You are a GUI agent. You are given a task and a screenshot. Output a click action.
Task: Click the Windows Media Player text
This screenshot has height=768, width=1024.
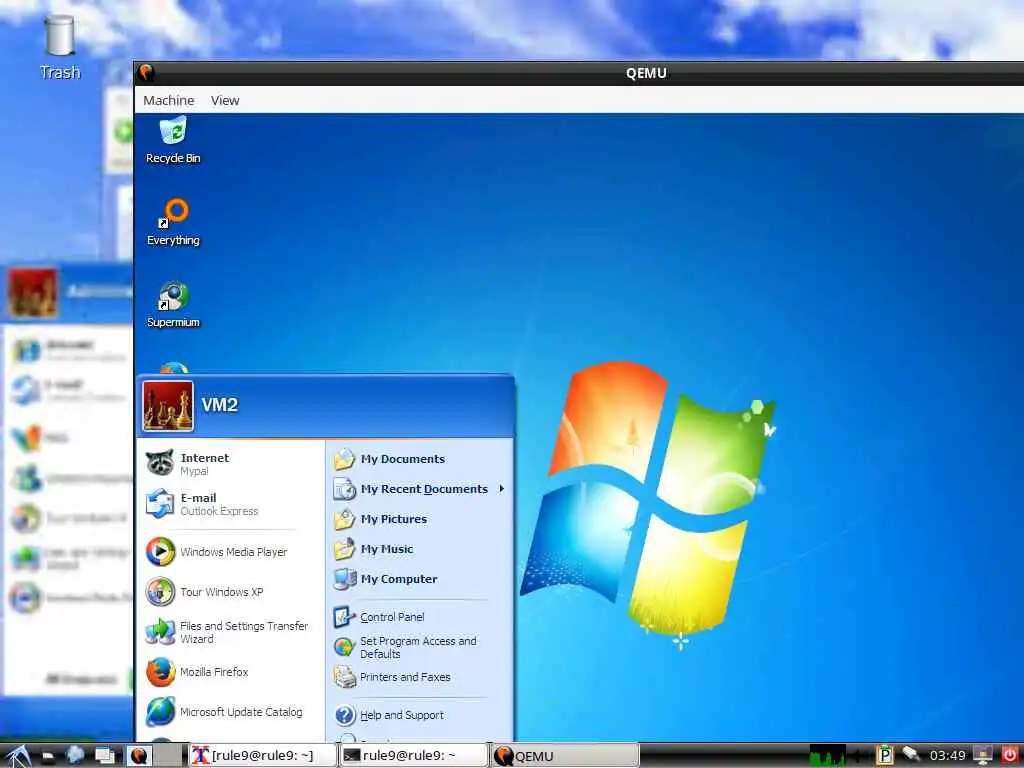pos(234,552)
